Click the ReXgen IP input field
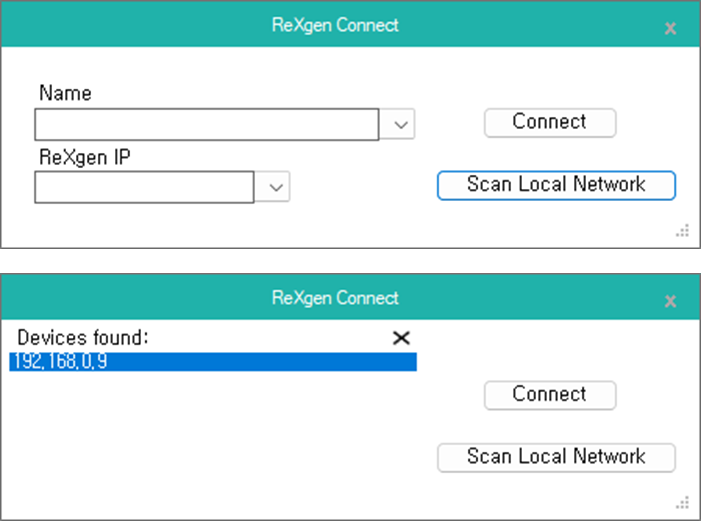The image size is (701, 521). coord(144,187)
